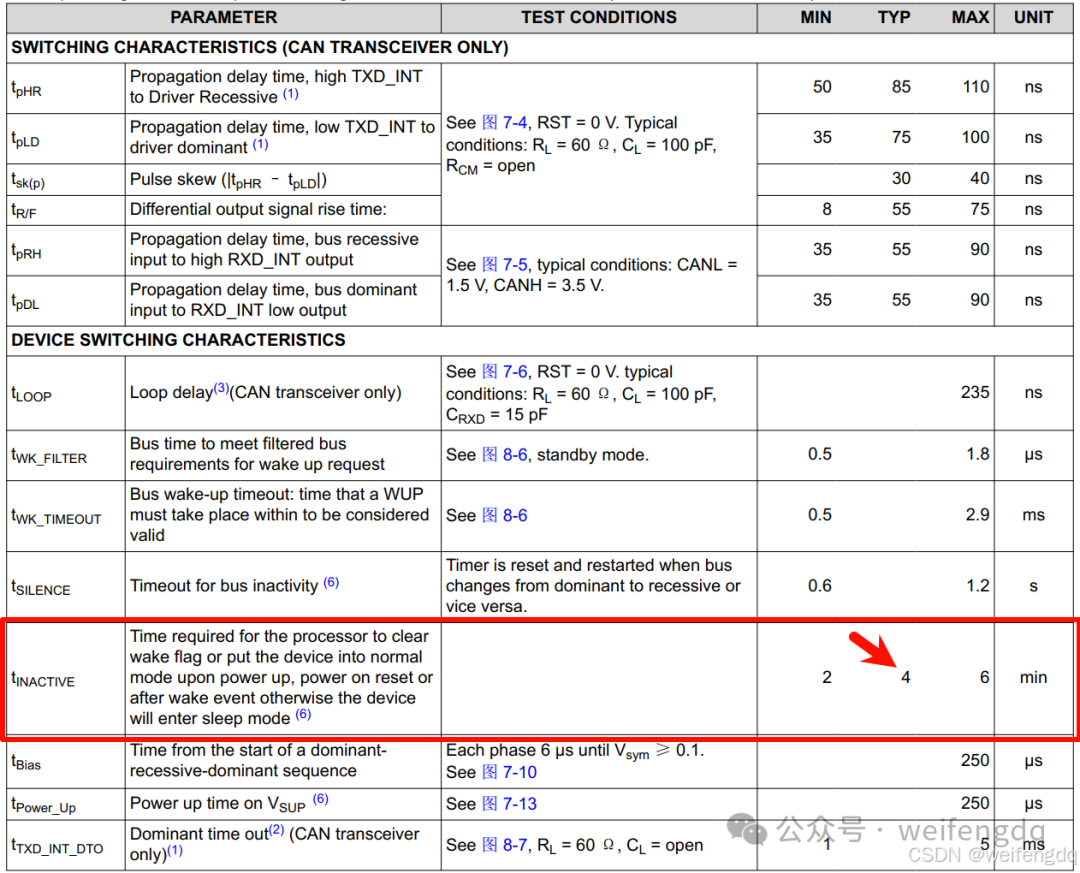Click the tBias parameter symbol
1080x873 pixels.
click(x=26, y=763)
